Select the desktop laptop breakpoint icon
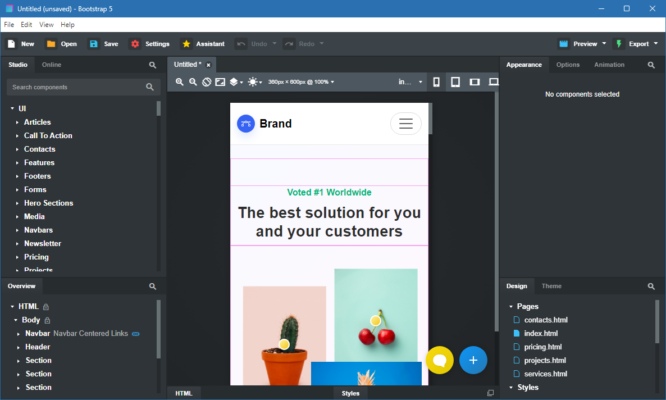Screen dimensions: 666x400 pos(493,82)
